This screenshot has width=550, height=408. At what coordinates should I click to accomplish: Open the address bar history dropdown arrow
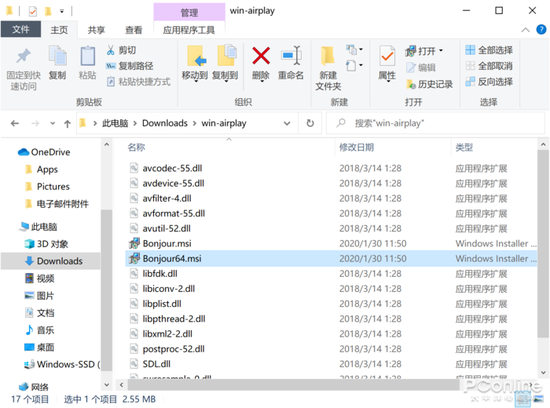tap(287, 123)
